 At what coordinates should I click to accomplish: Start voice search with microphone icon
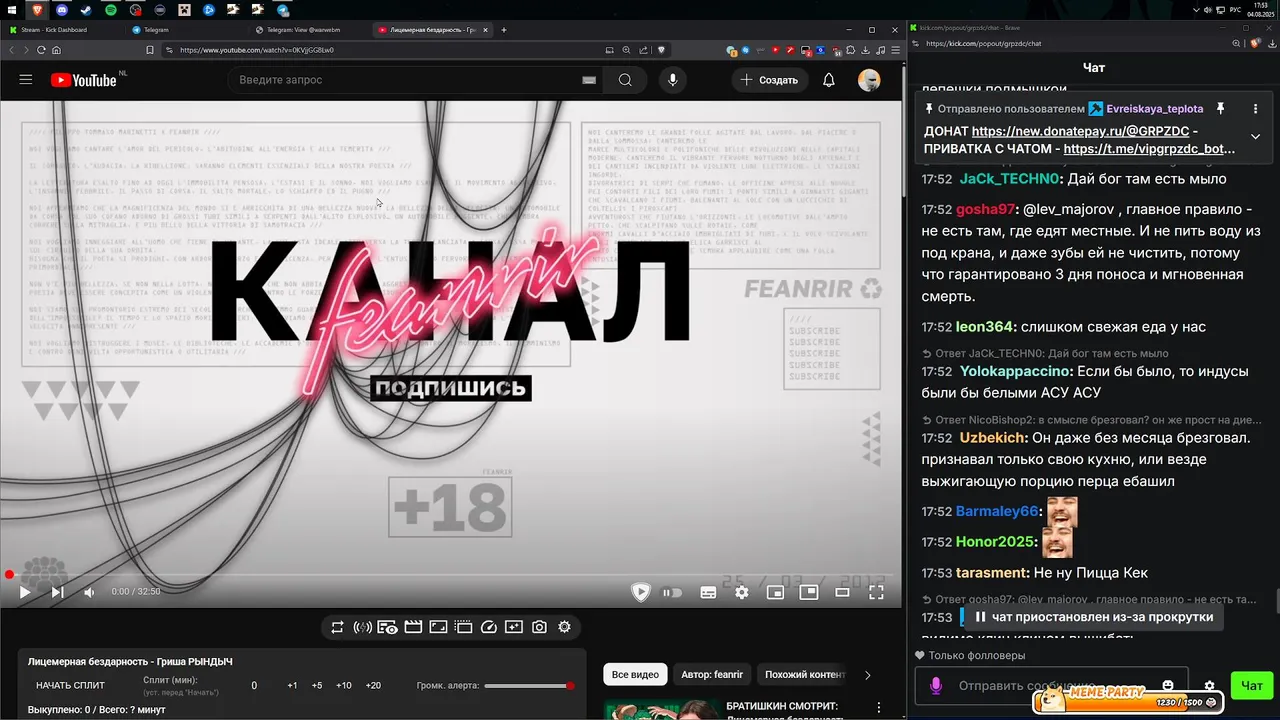coord(672,80)
